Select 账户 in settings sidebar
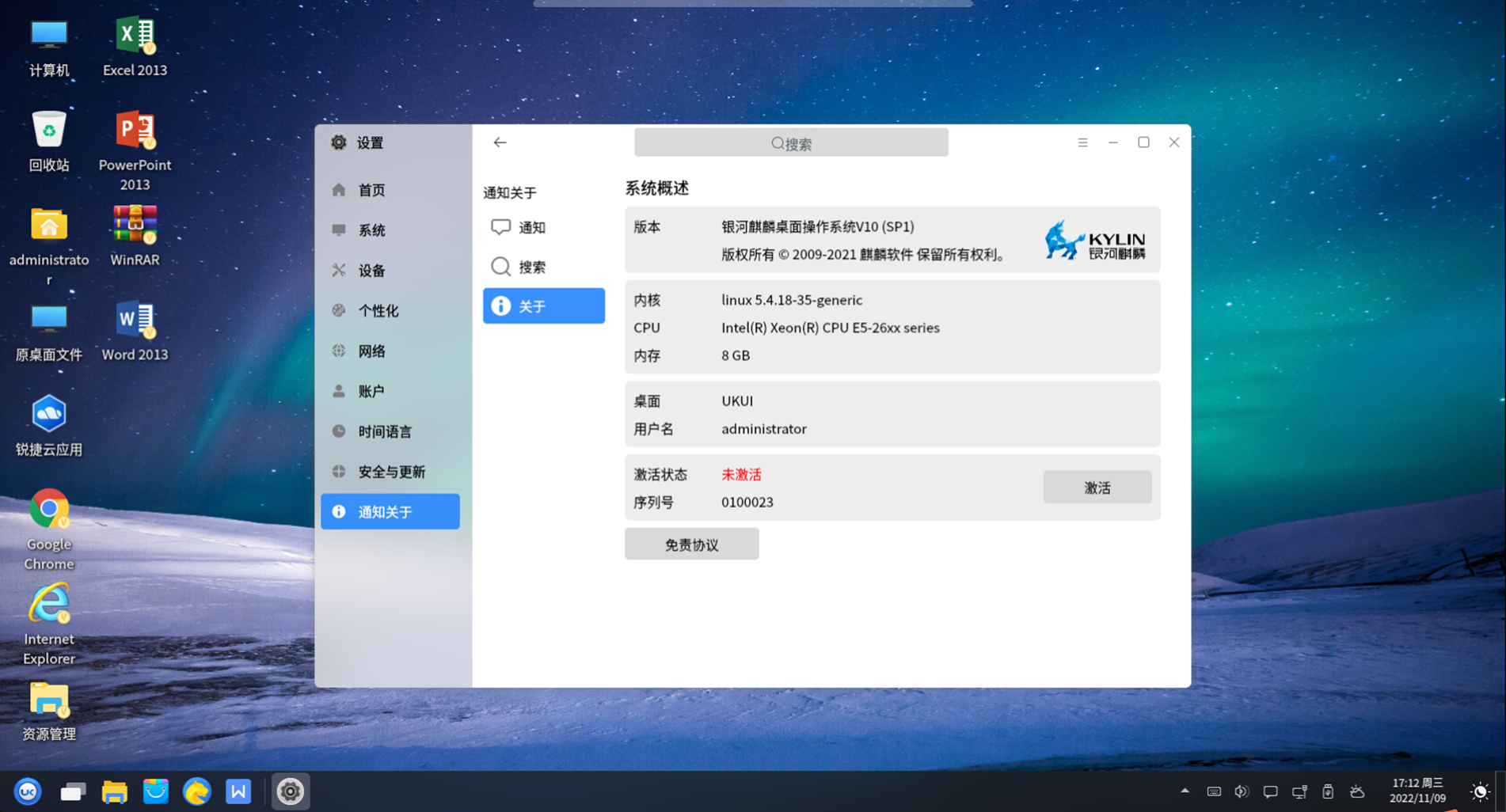This screenshot has height=812, width=1506. point(390,391)
